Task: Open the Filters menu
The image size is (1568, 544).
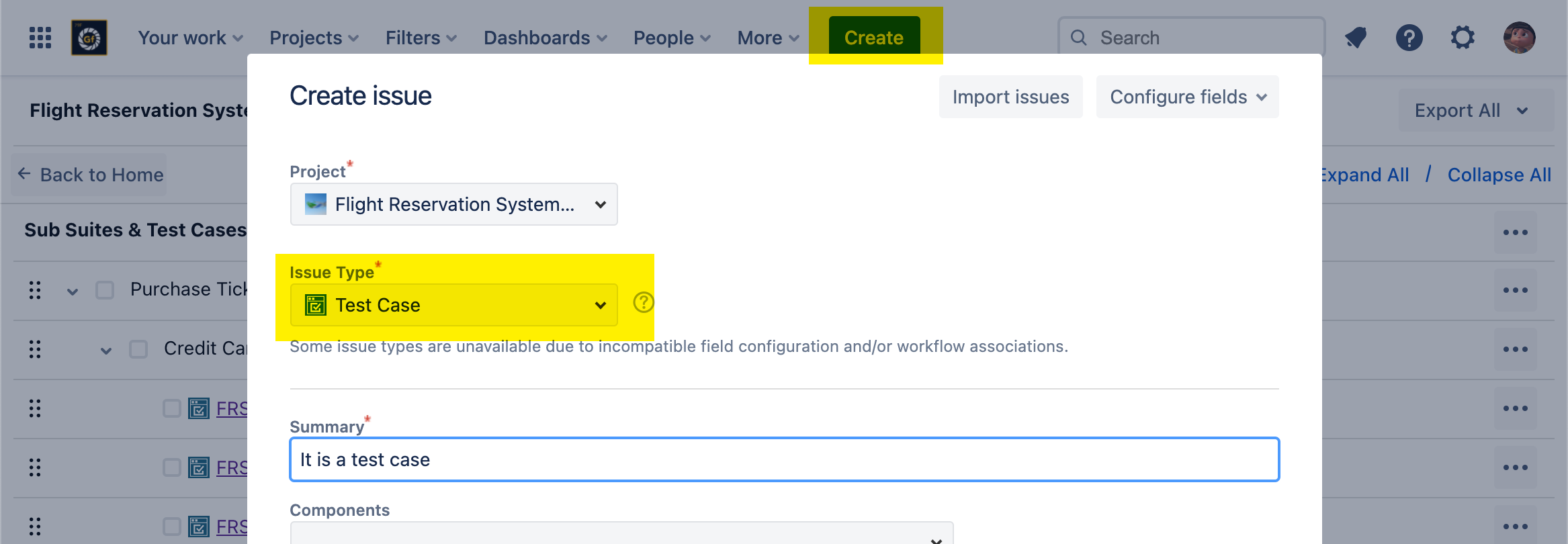Action: pyautogui.click(x=421, y=38)
